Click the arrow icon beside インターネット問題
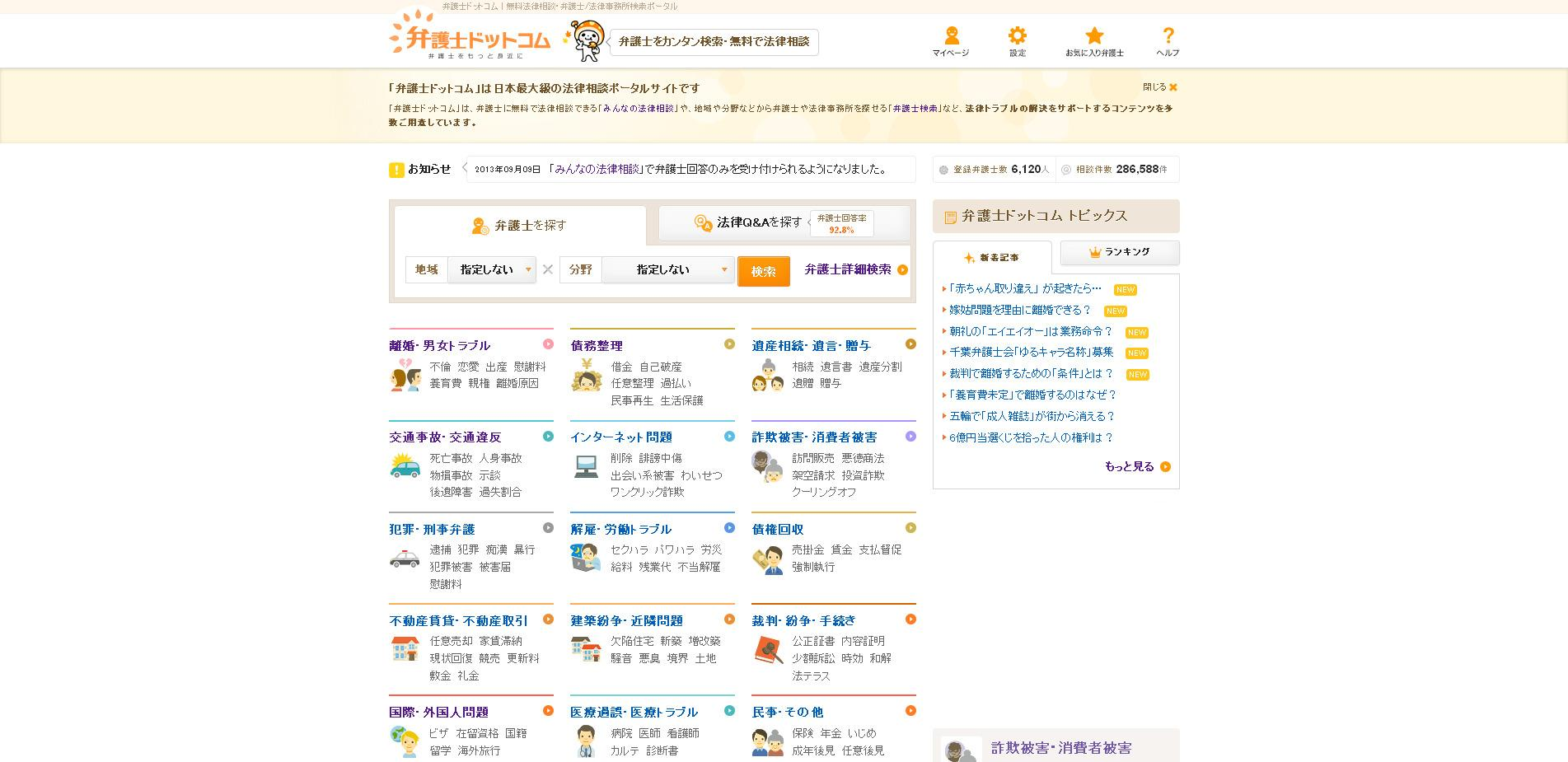 729,437
